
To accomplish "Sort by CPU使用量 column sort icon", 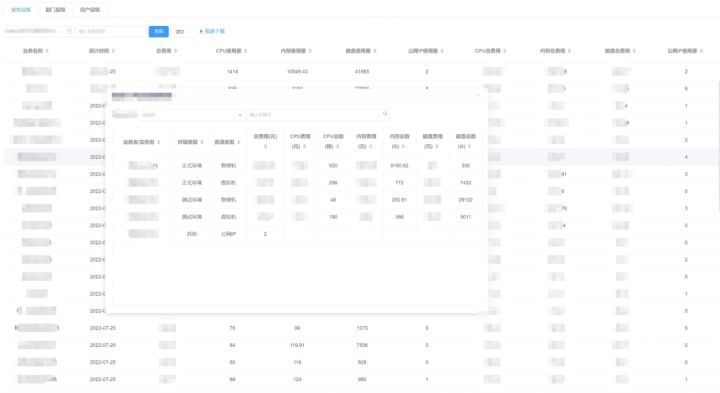I will click(246, 51).
